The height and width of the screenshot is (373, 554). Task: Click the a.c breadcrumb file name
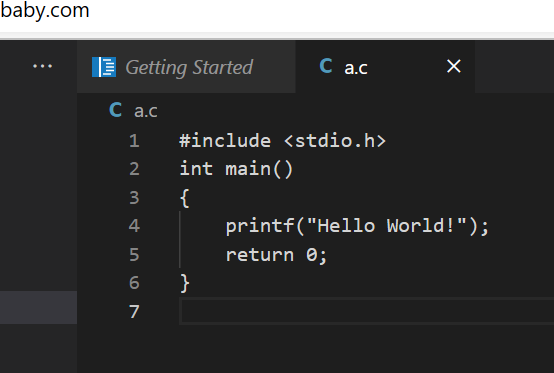click(x=146, y=111)
